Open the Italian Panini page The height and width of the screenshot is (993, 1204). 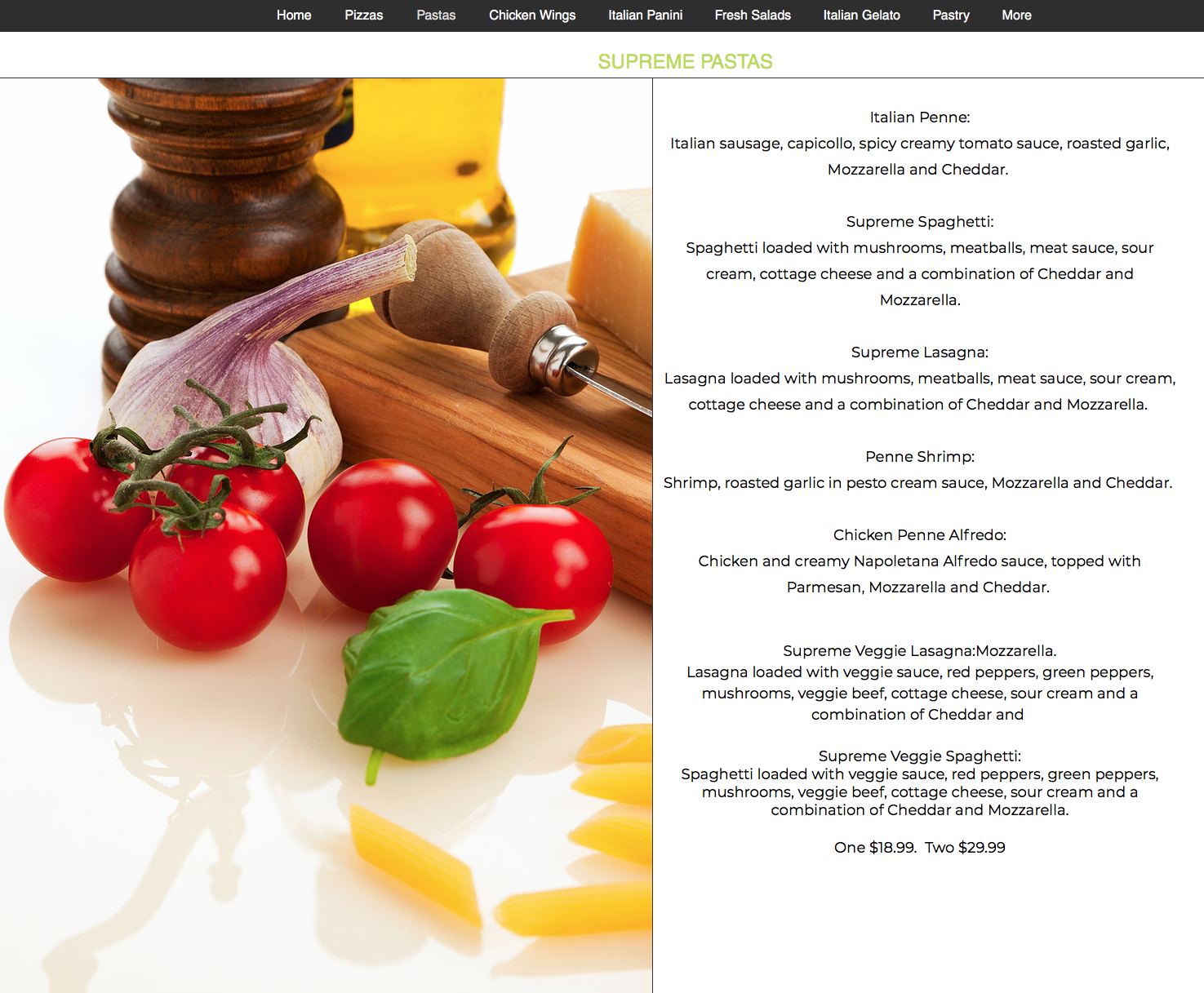(x=645, y=16)
